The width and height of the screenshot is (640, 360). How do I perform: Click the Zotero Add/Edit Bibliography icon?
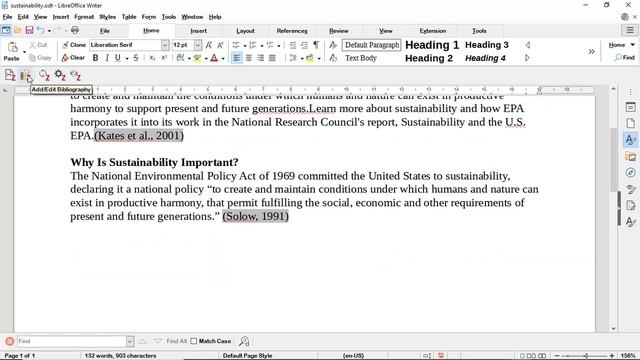coord(26,75)
